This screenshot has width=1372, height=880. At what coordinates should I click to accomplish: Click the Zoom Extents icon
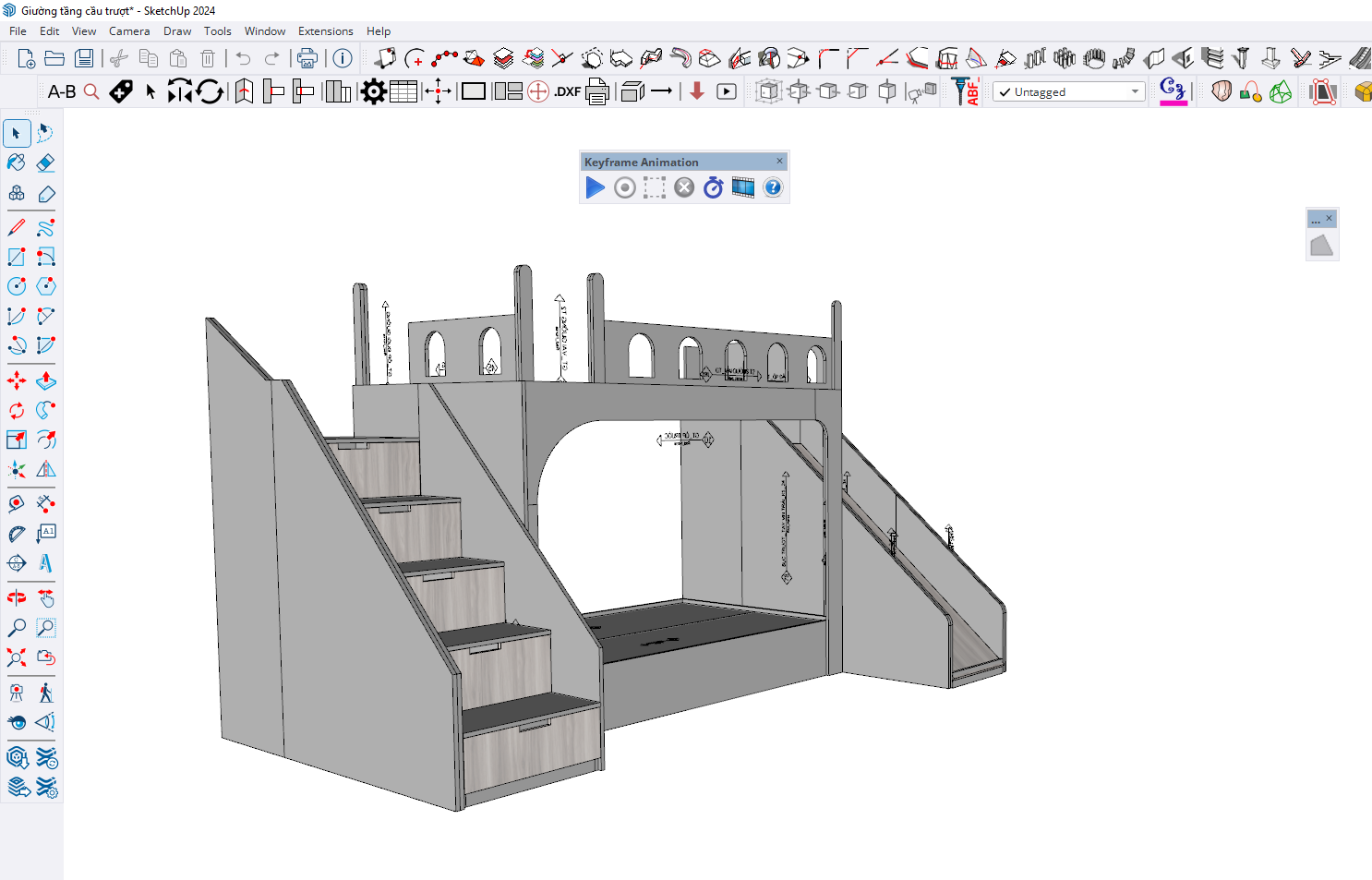tap(17, 657)
